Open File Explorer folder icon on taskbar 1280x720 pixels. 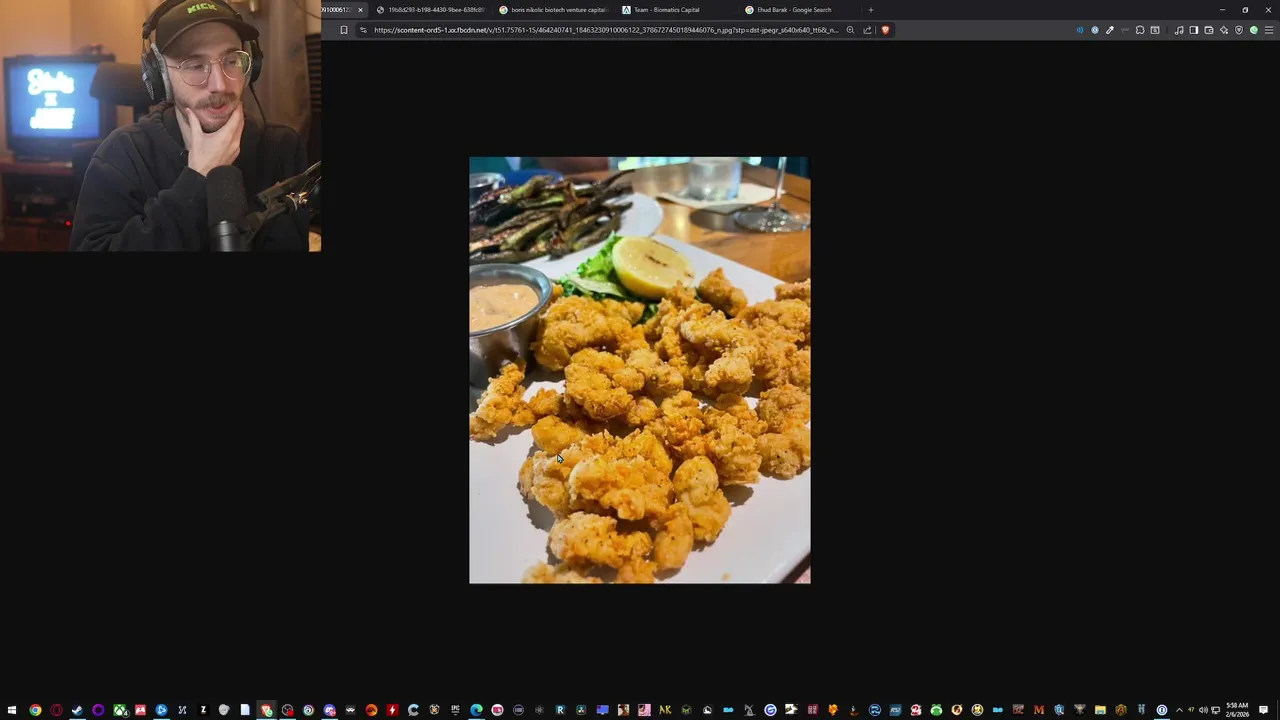coord(1100,710)
